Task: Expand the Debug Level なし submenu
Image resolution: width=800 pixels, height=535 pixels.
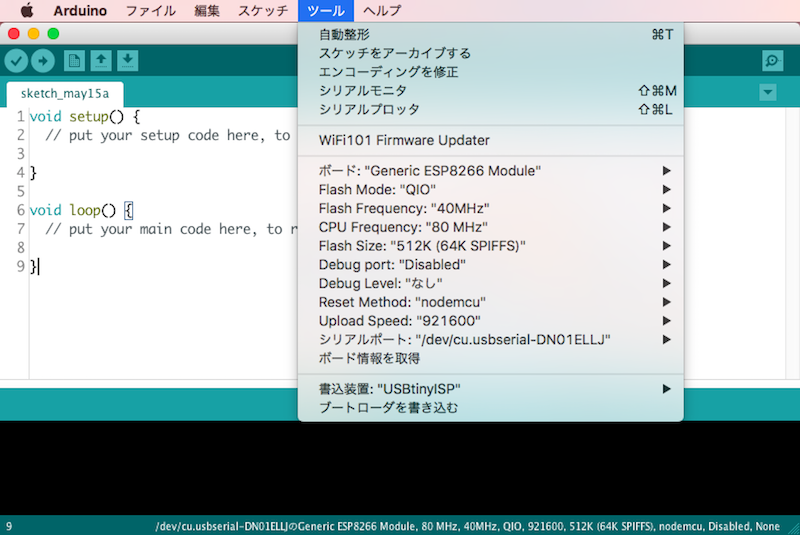Action: [x=490, y=284]
